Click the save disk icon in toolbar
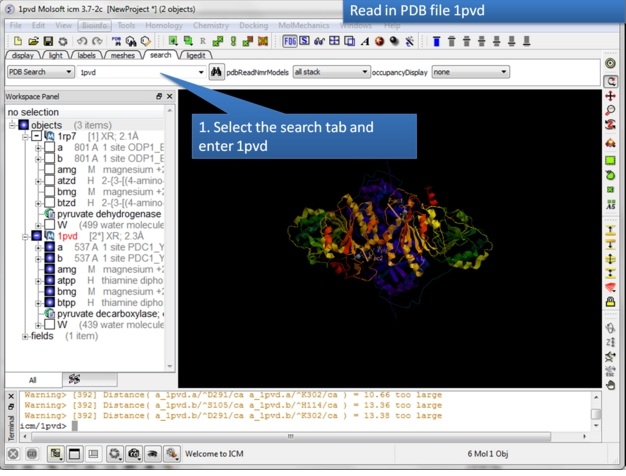This screenshot has width=626, height=476. point(48,41)
